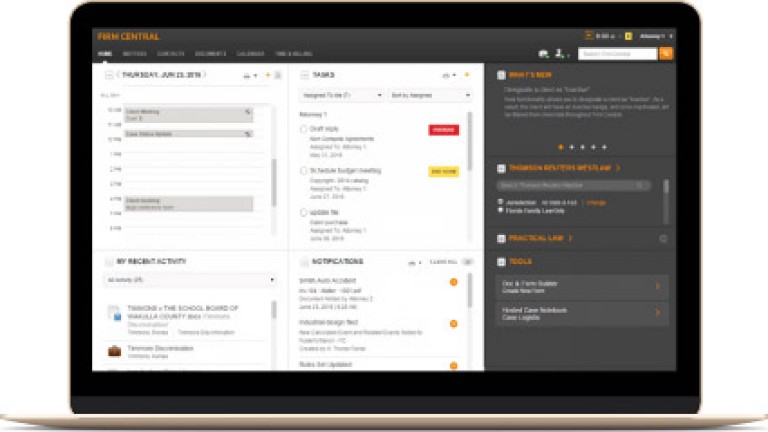Mark Schedule budget meeting task complete
The height and width of the screenshot is (432, 768).
point(304,171)
